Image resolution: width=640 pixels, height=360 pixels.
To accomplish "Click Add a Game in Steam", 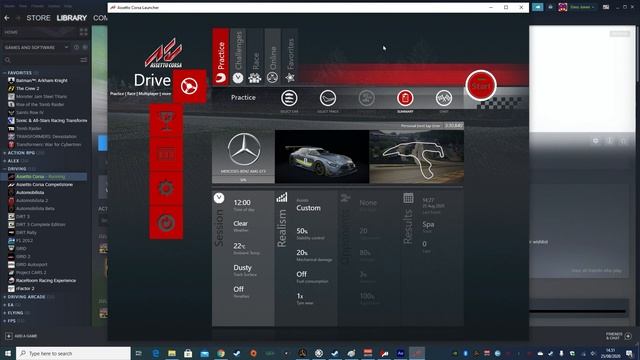I will 21,336.
